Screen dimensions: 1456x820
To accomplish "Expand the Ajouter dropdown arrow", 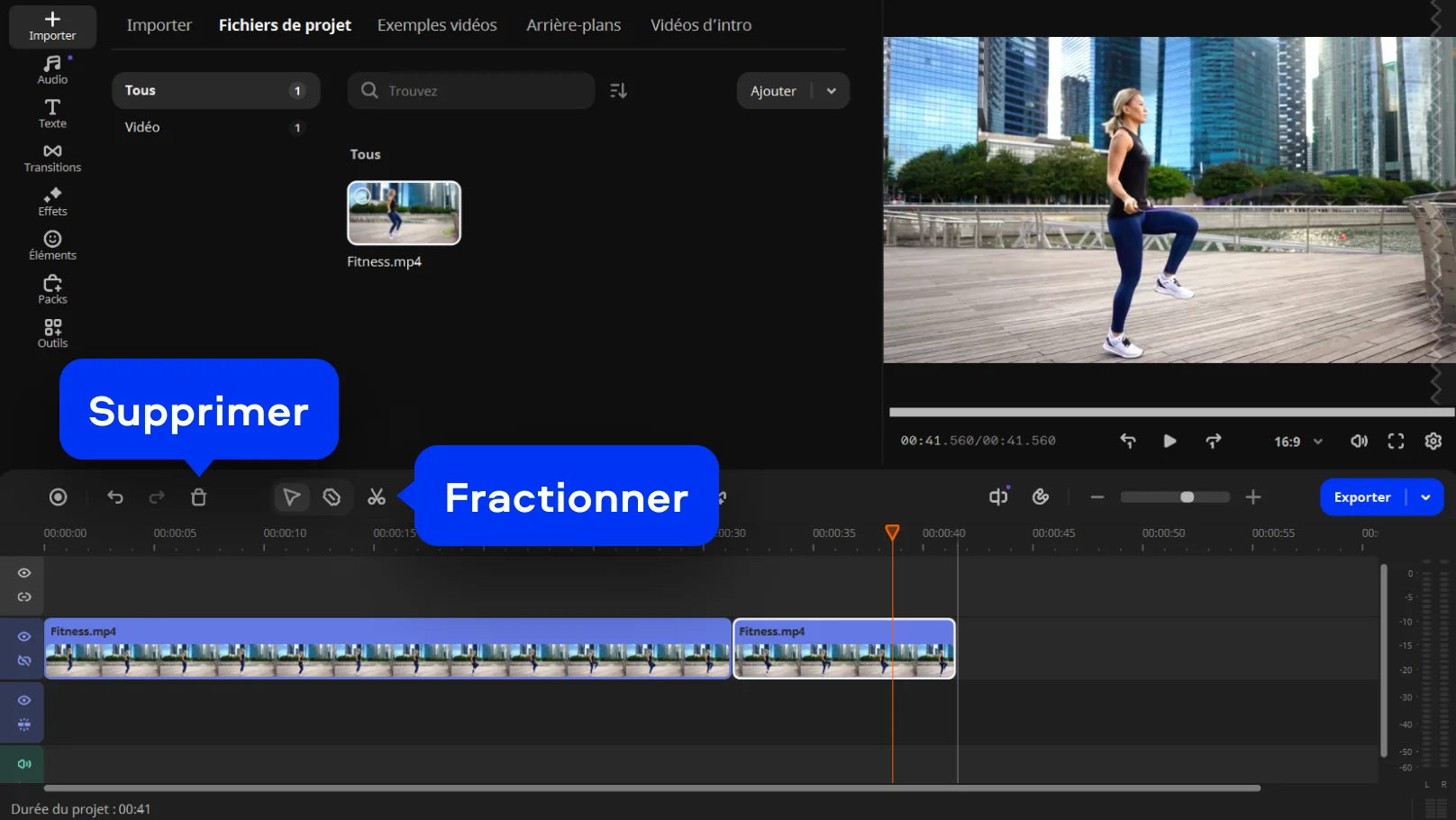I will point(832,91).
